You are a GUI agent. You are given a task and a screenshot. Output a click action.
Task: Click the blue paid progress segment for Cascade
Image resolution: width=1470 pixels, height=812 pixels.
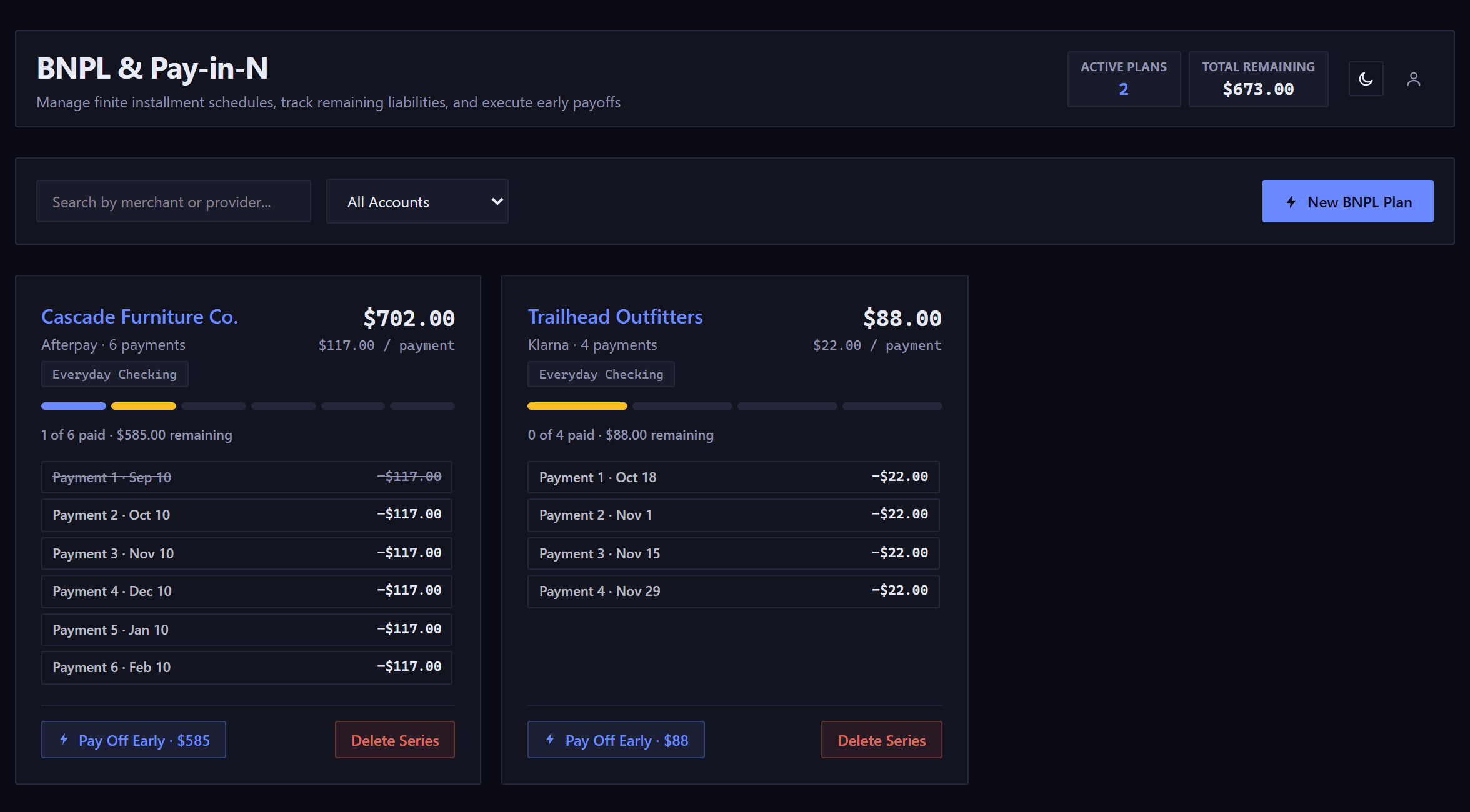pos(74,406)
